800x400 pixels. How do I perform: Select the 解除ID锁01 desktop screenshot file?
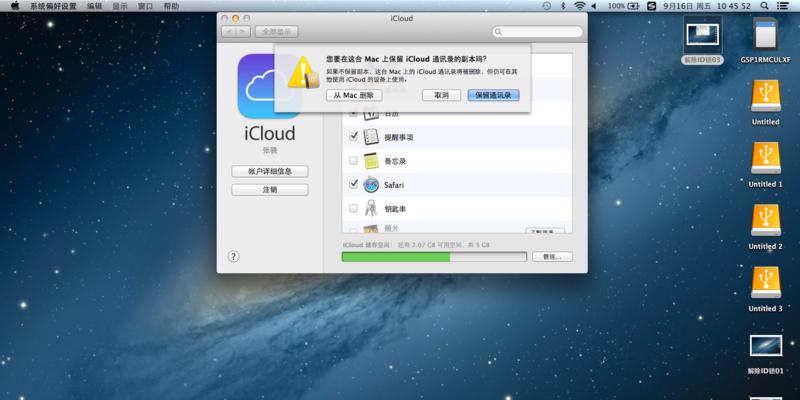tap(765, 354)
